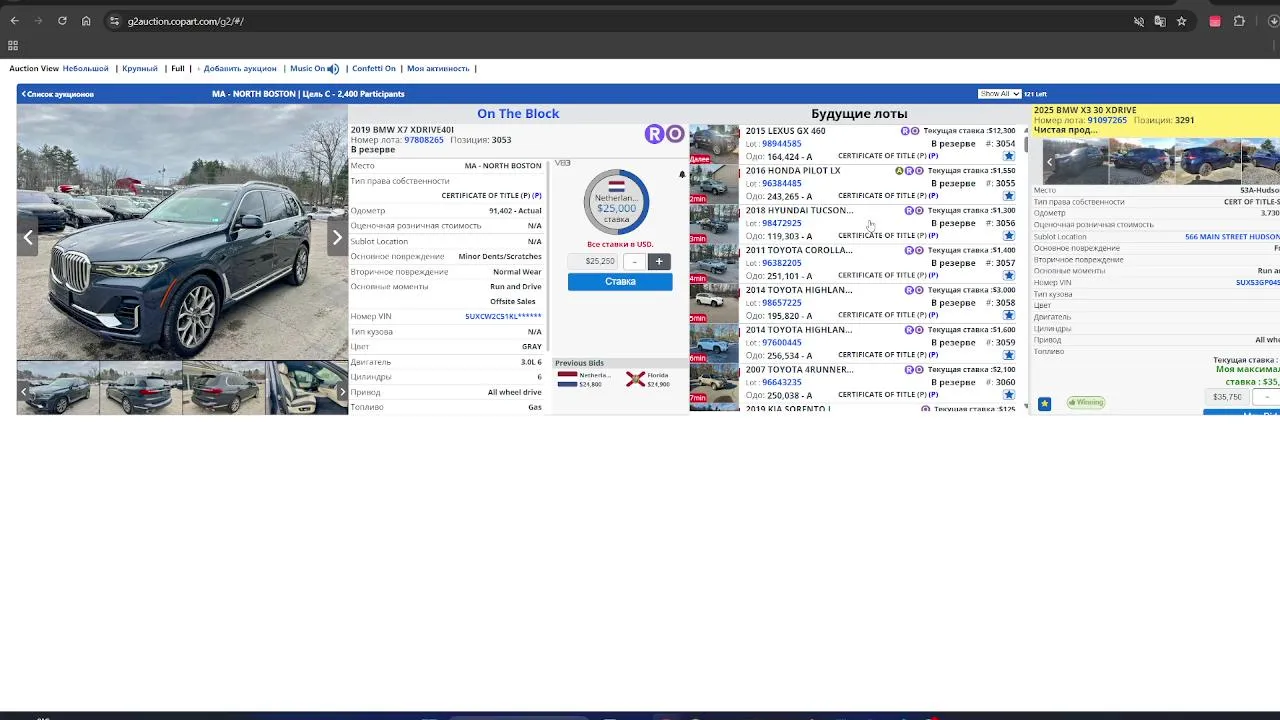1280x720 pixels.
Task: Open Моя активность
Action: [438, 69]
